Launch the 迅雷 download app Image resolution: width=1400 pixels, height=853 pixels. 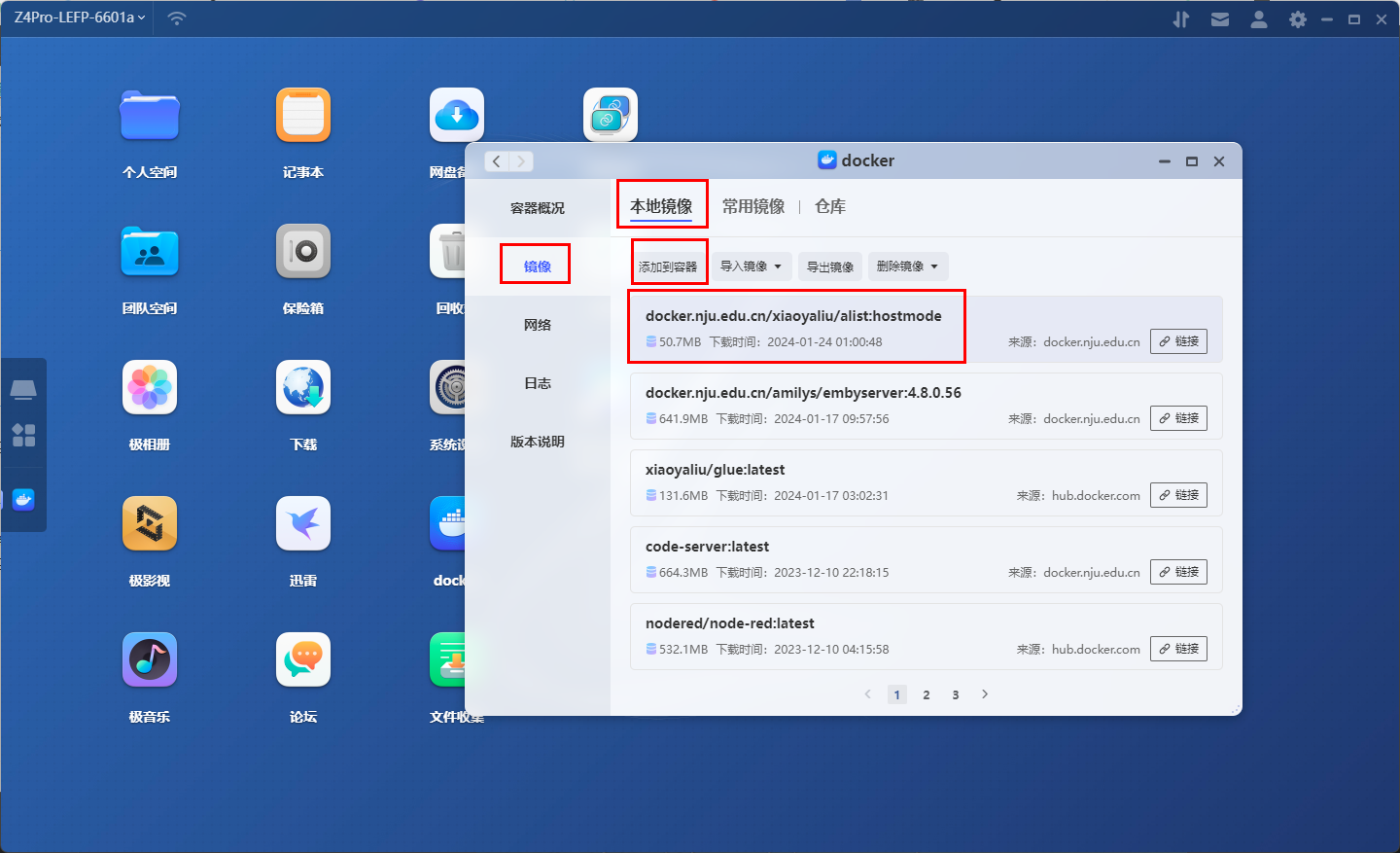point(303,524)
